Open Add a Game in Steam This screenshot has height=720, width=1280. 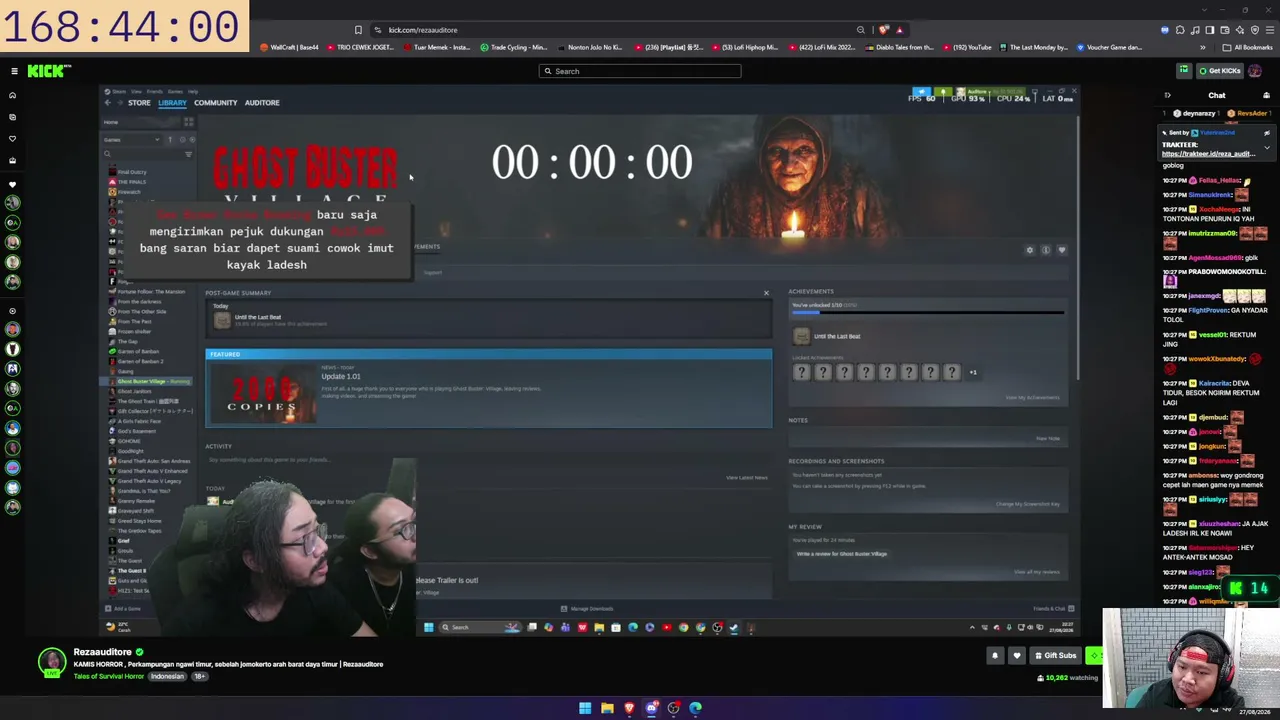(124, 609)
